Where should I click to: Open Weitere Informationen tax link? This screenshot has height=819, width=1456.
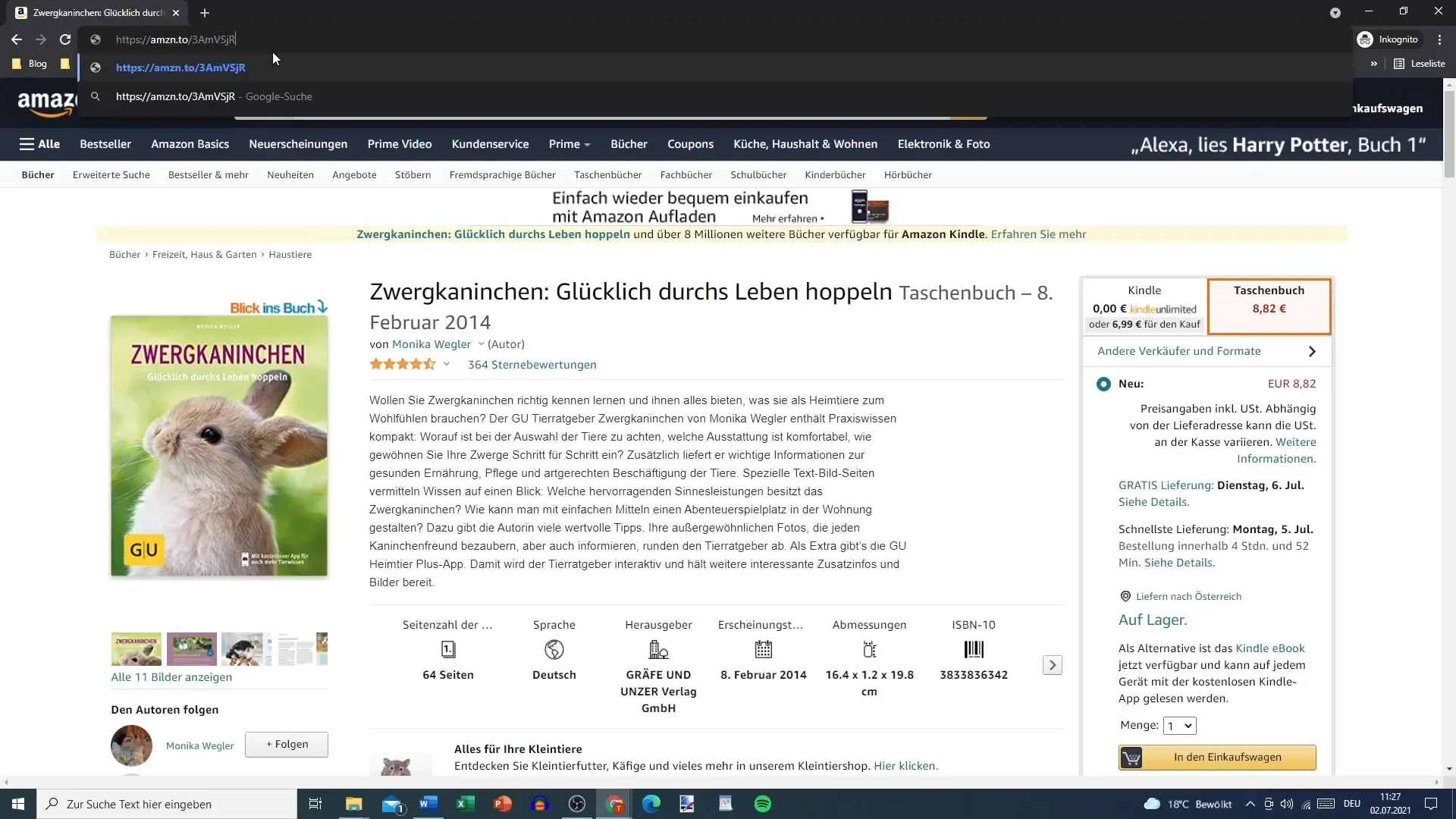1277,450
